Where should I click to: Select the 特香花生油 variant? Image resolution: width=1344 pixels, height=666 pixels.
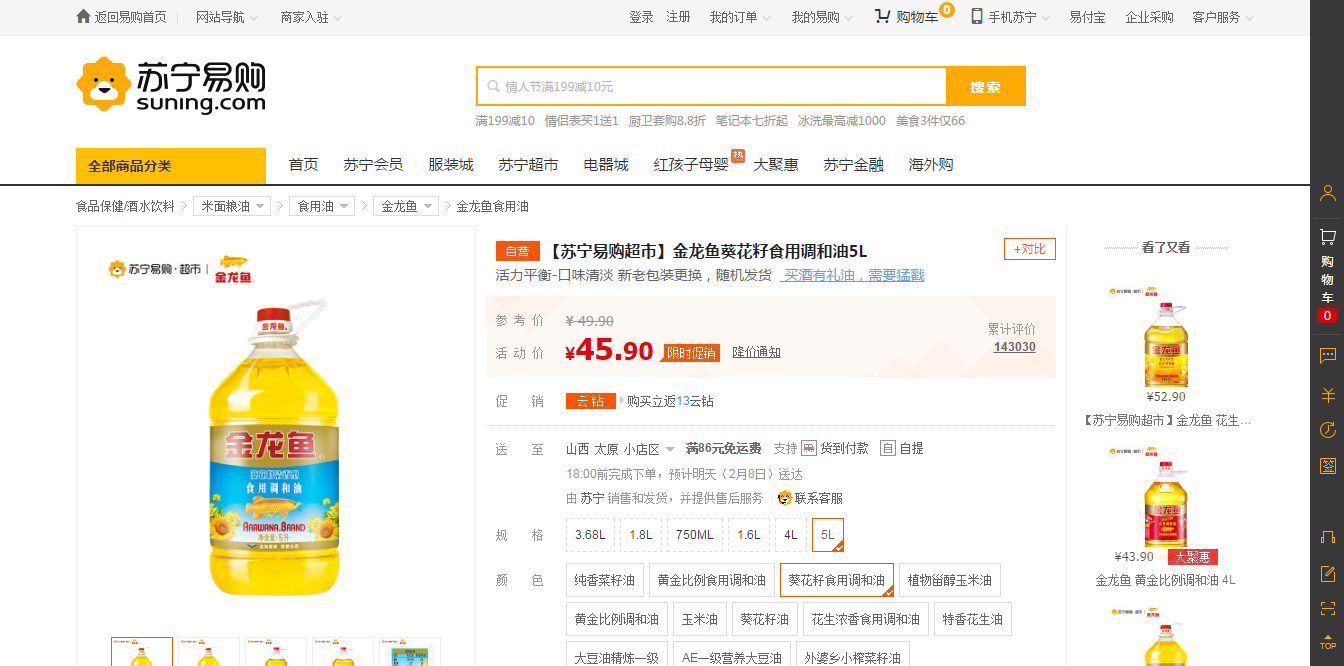974,619
